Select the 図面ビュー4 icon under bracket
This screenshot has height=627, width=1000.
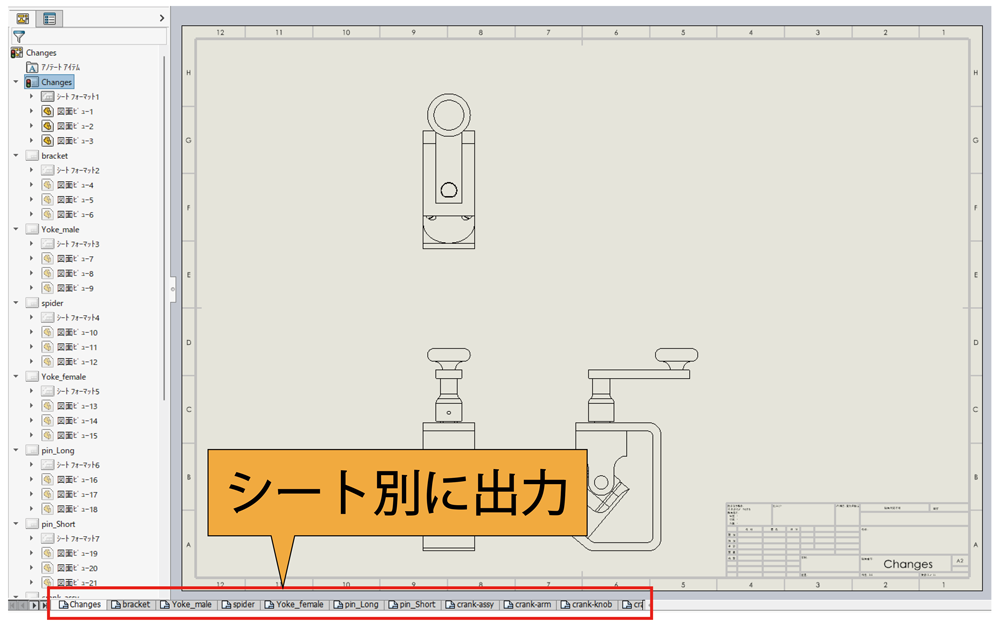point(47,184)
